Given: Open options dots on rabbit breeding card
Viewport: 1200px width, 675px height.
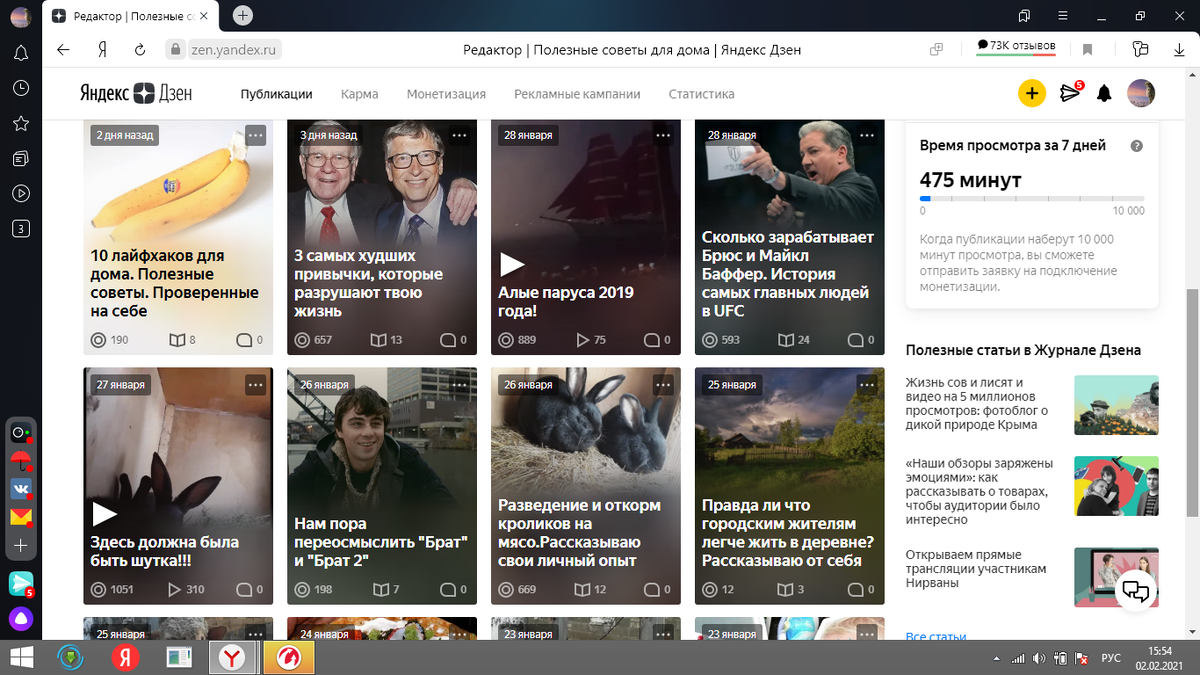Looking at the screenshot, I should [663, 384].
